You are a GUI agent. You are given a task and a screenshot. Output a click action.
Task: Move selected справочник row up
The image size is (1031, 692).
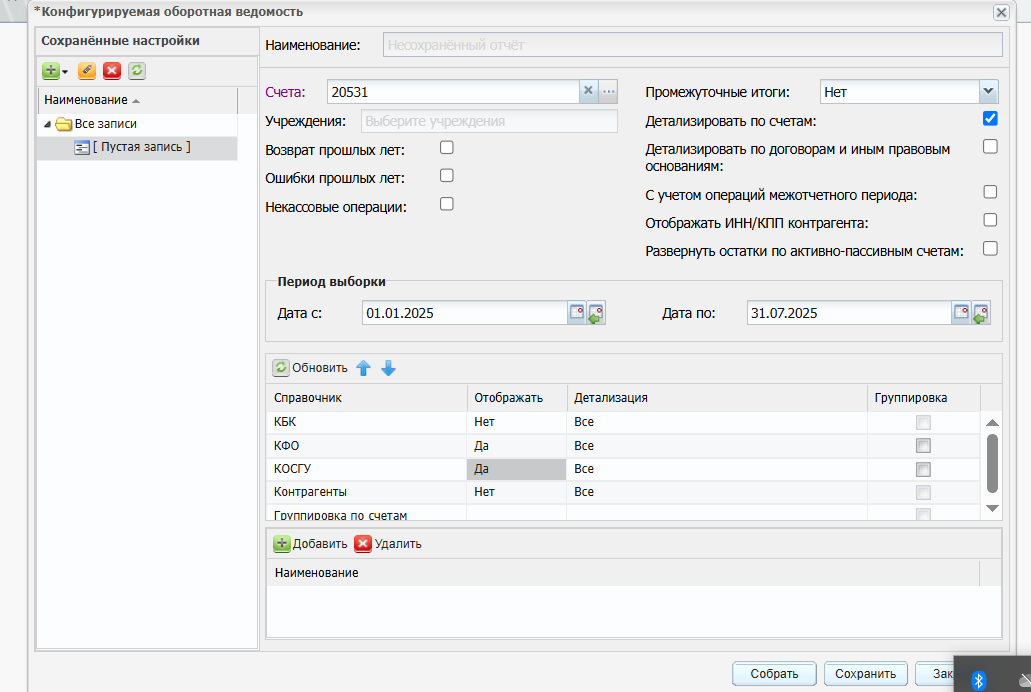pos(364,368)
